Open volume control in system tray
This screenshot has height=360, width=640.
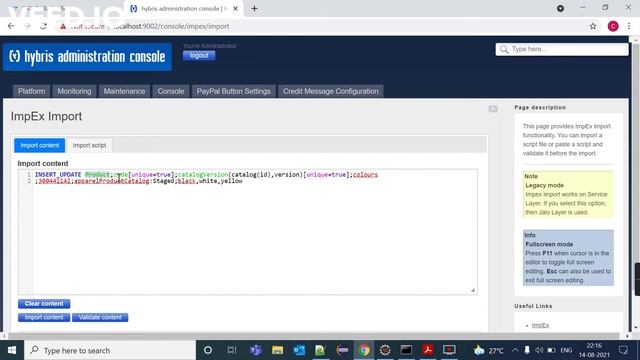coord(539,350)
